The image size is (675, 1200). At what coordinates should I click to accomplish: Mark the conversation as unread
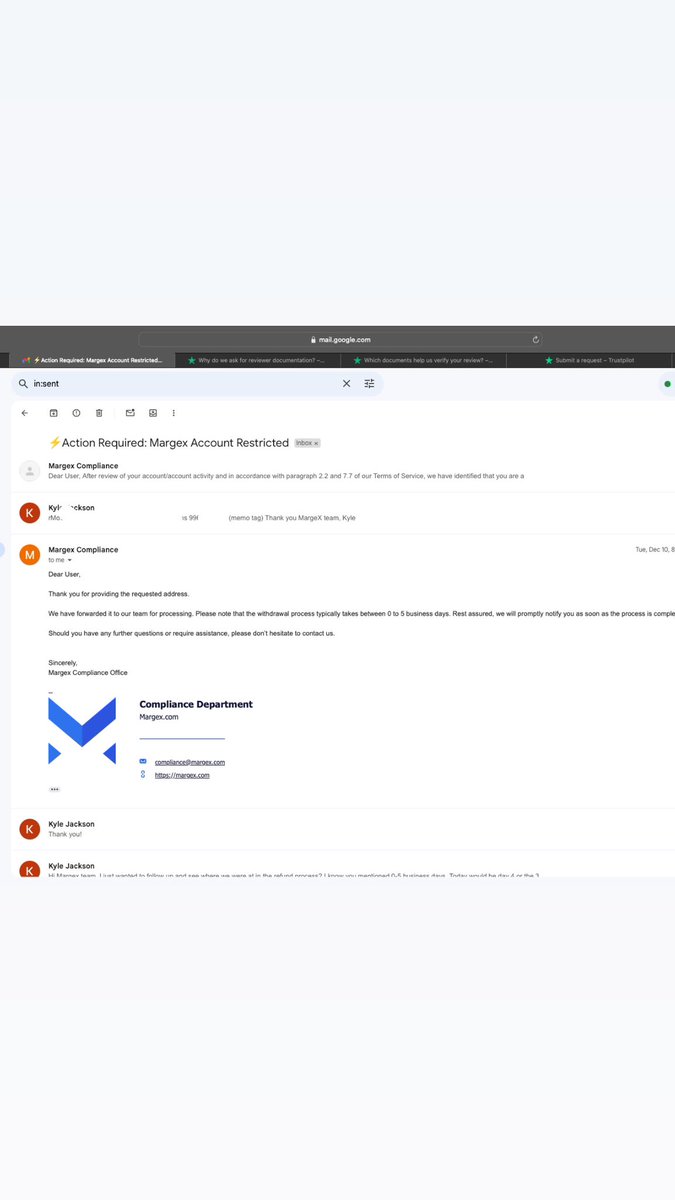(x=130, y=413)
